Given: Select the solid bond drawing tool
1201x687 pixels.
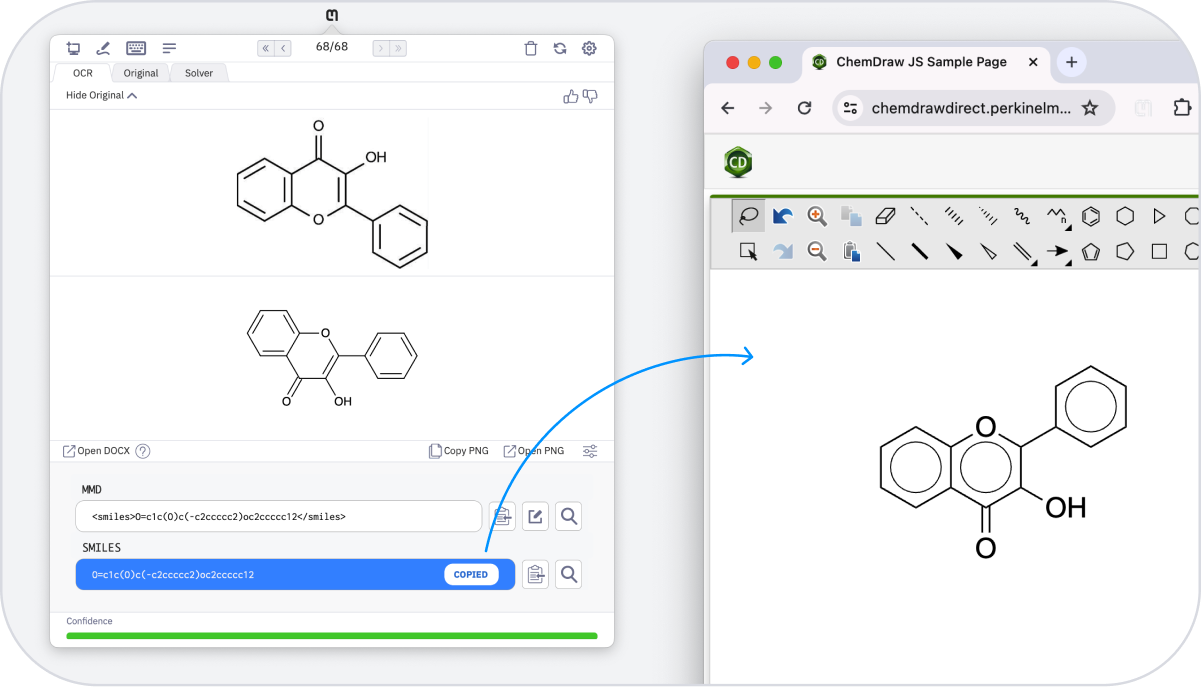Looking at the screenshot, I should pyautogui.click(x=885, y=250).
